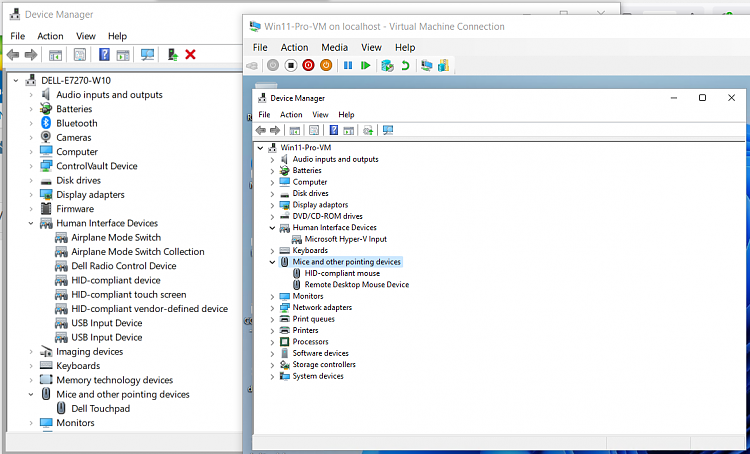This screenshot has height=454, width=750.
Task: Click red X Uninstall device icon in host toolbar
Action: coord(190,55)
